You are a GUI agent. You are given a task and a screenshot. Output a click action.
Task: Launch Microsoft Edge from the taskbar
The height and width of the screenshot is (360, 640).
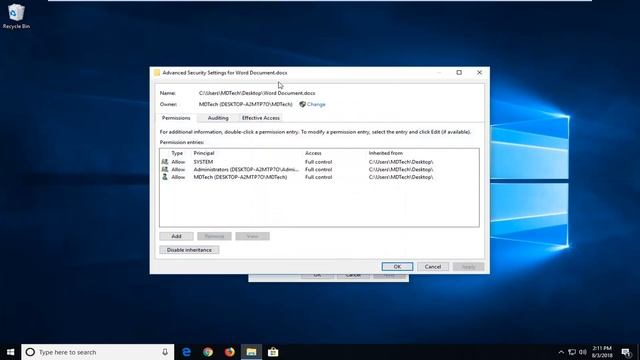click(187, 352)
